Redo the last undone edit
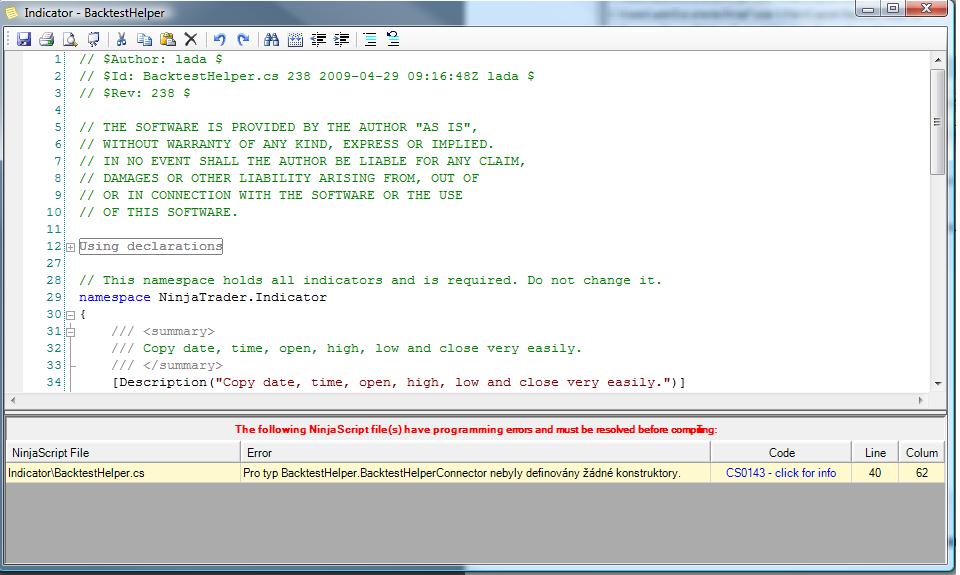This screenshot has width=960, height=575. pos(243,39)
